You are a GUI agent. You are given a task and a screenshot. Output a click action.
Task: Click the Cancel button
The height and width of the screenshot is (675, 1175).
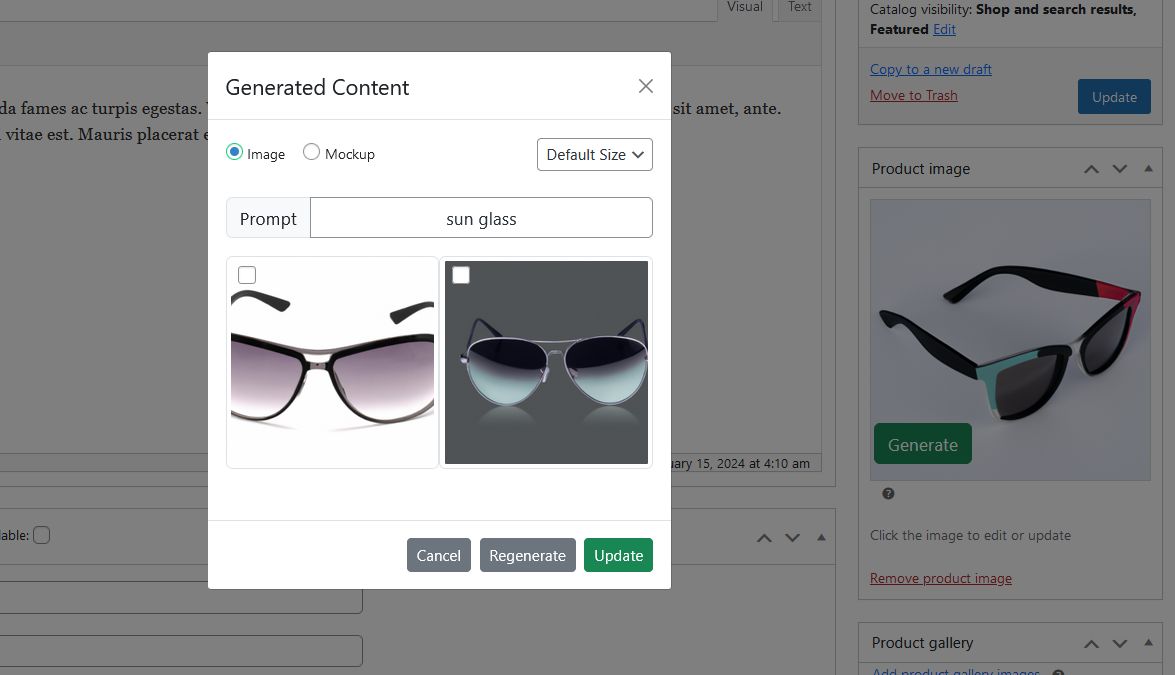438,556
